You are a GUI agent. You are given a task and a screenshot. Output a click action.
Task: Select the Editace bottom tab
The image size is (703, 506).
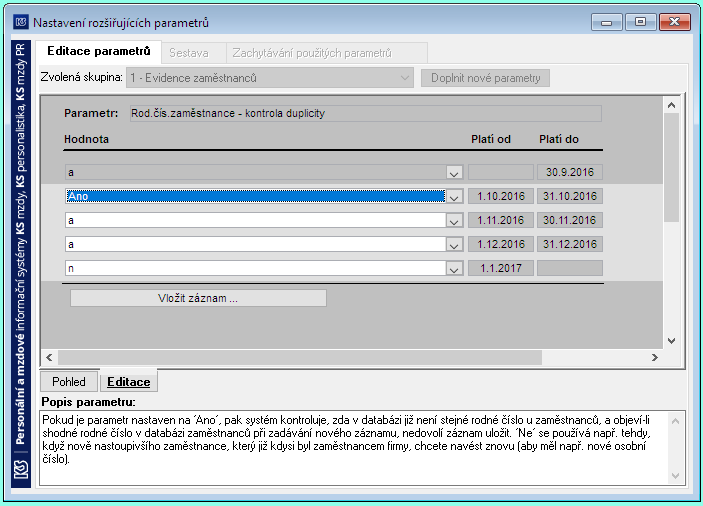[x=129, y=381]
